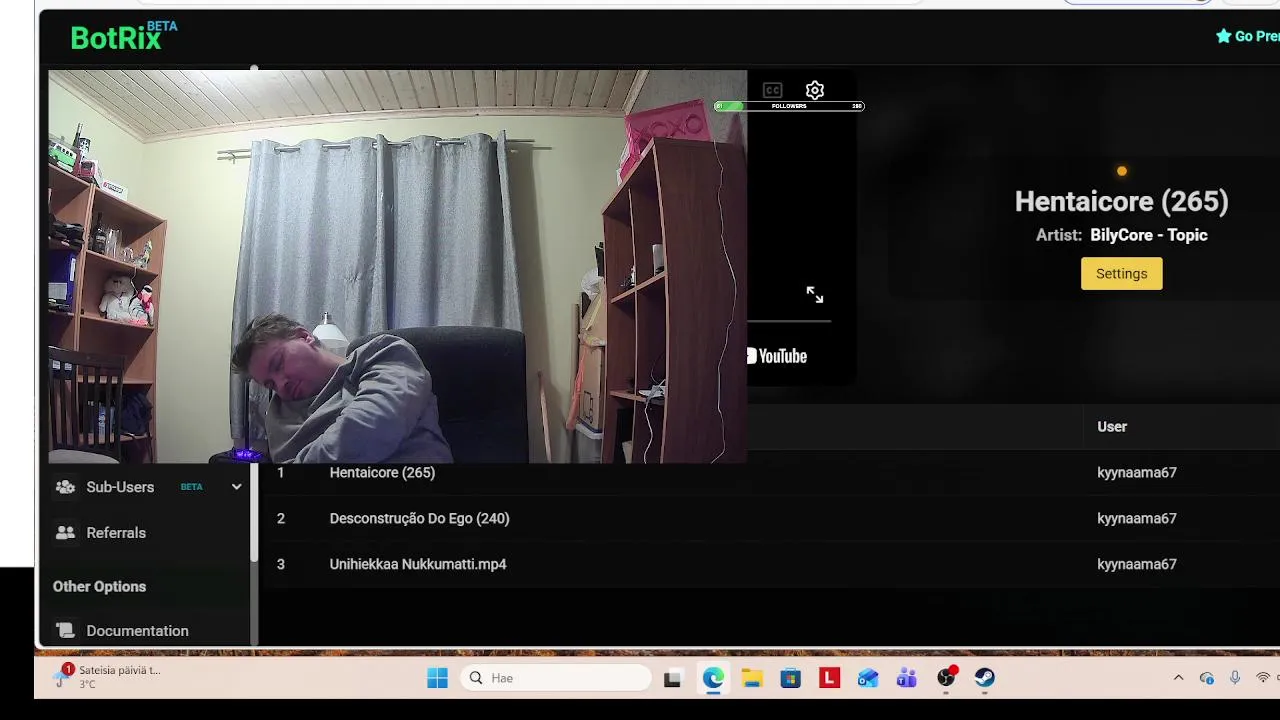Open the Windows Start menu
1280x720 pixels.
437,678
